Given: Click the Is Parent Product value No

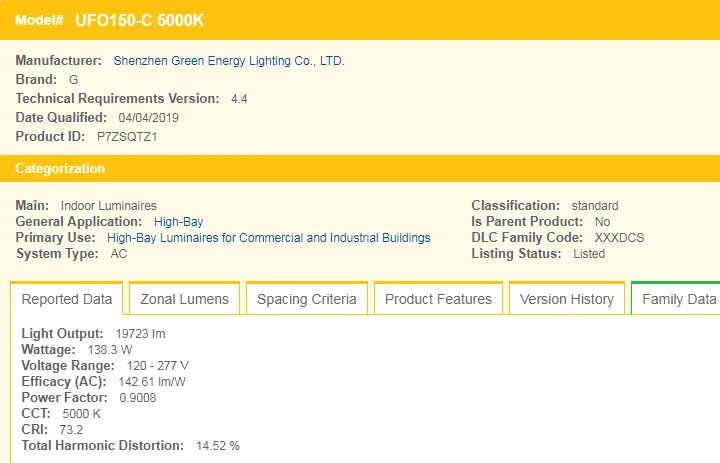Looking at the screenshot, I should [x=602, y=222].
